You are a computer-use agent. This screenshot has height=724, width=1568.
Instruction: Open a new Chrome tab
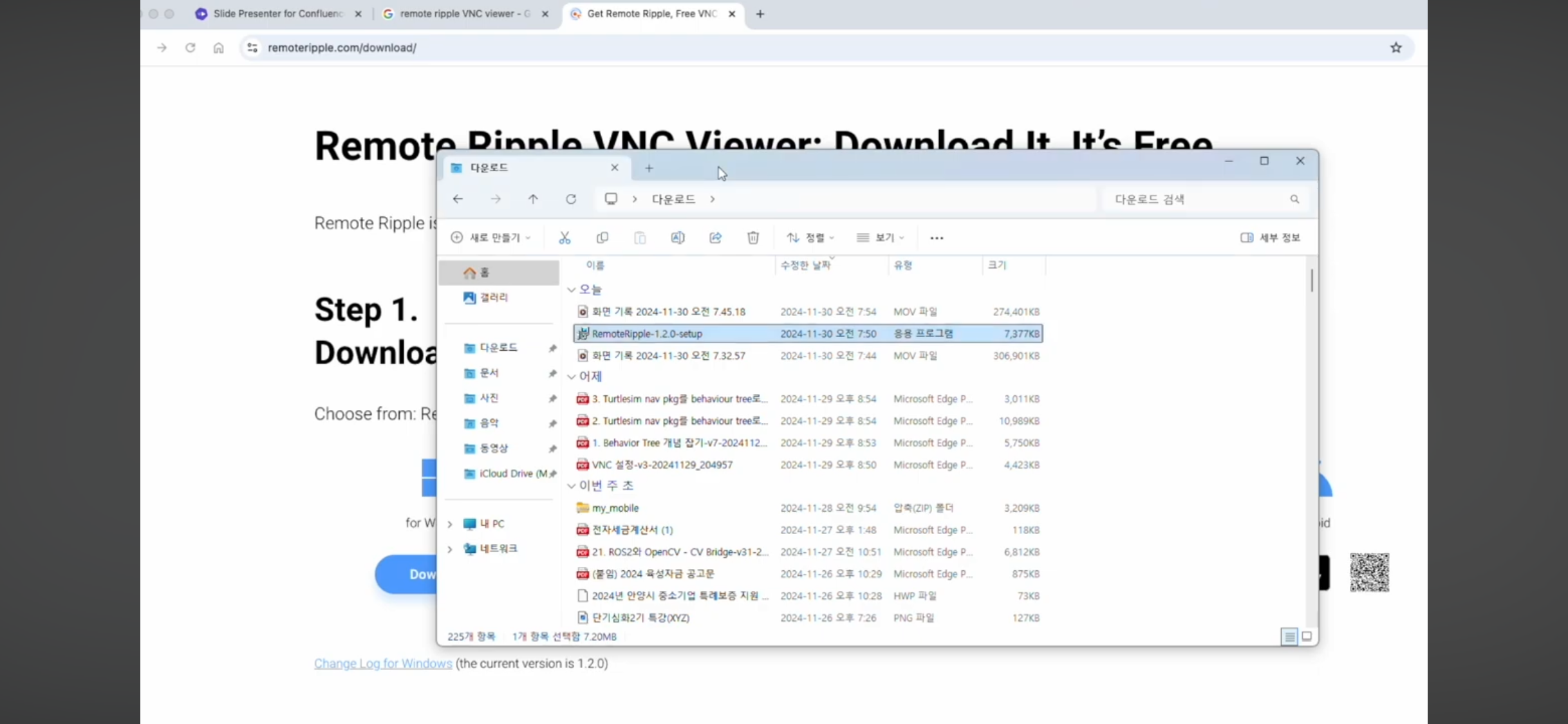tap(760, 14)
